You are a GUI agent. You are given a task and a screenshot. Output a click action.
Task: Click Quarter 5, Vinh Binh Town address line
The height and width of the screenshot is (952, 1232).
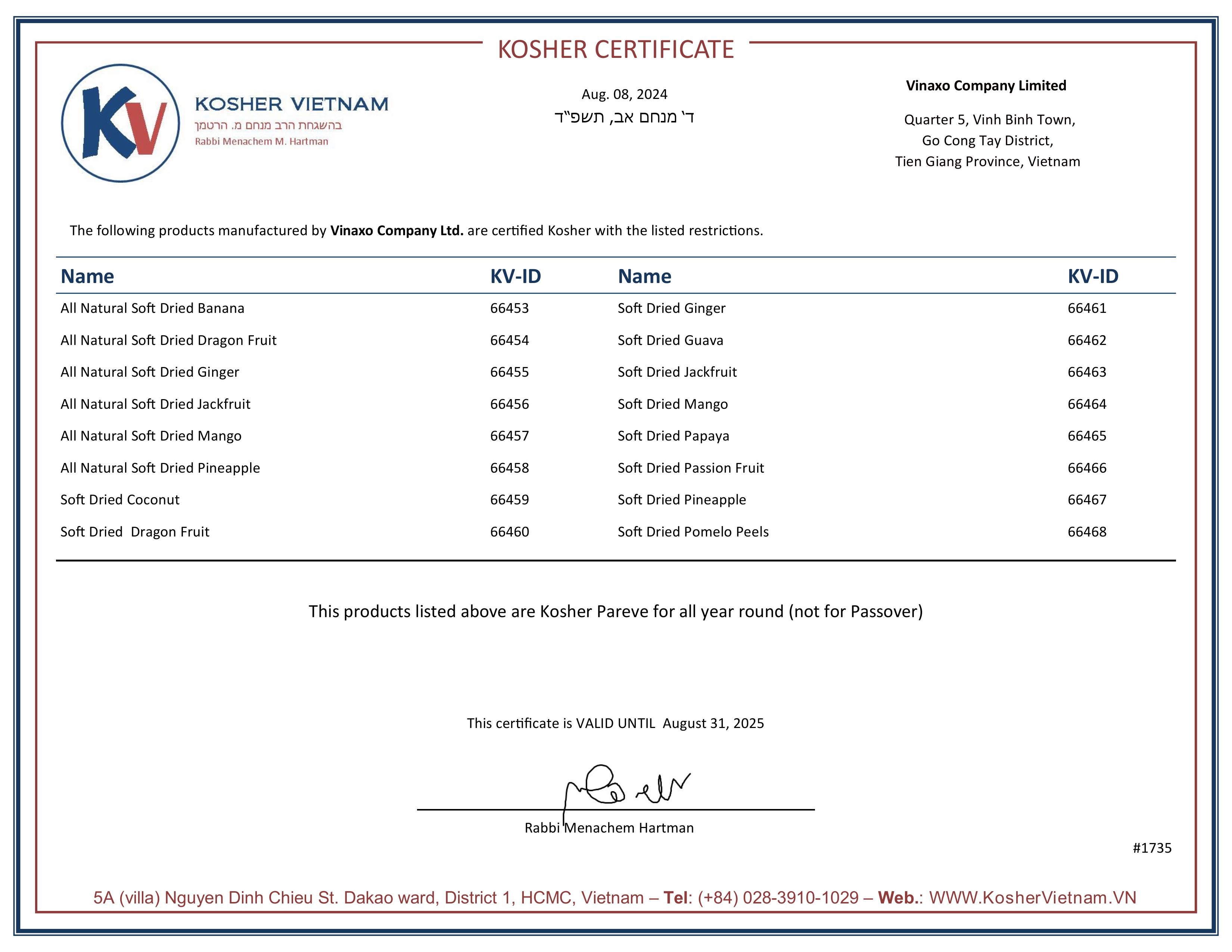(989, 119)
